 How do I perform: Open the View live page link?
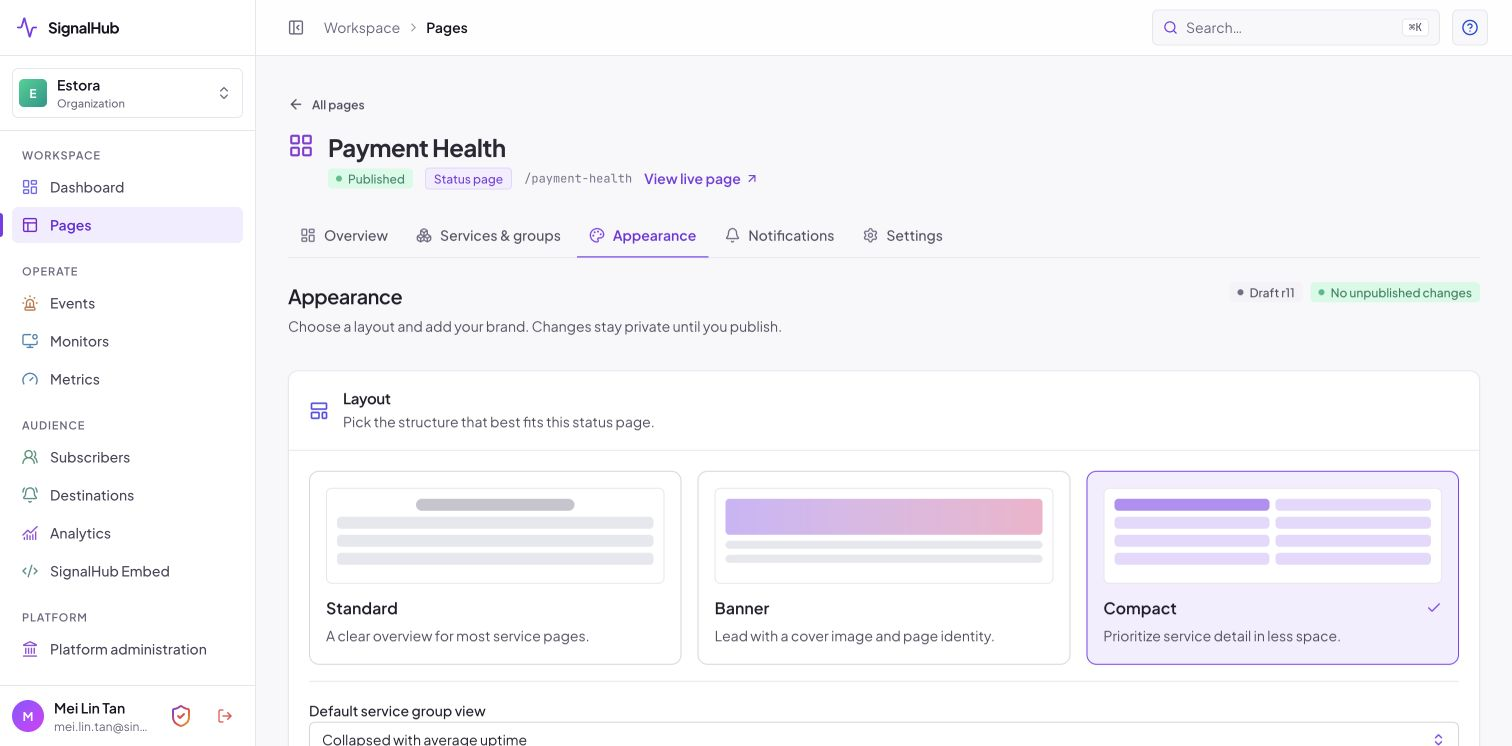coord(701,179)
